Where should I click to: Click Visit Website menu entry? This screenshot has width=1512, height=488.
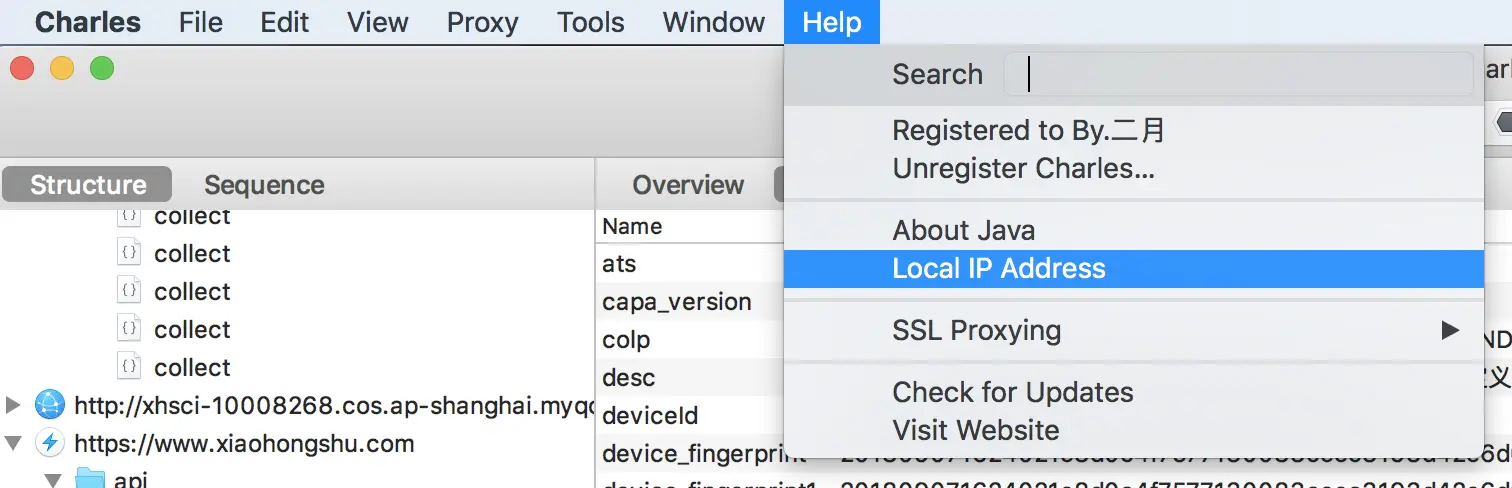[975, 430]
